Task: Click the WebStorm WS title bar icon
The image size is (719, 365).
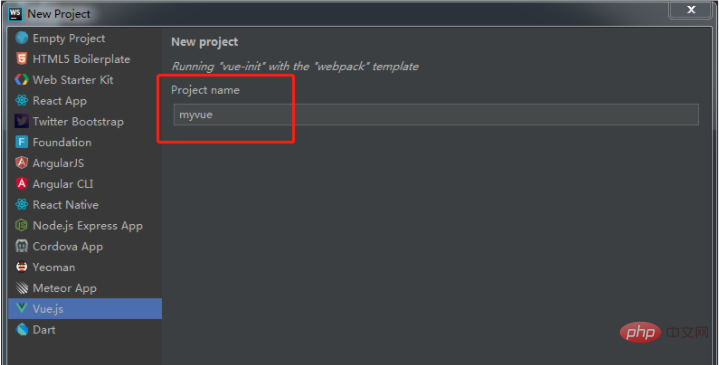Action: (15, 14)
